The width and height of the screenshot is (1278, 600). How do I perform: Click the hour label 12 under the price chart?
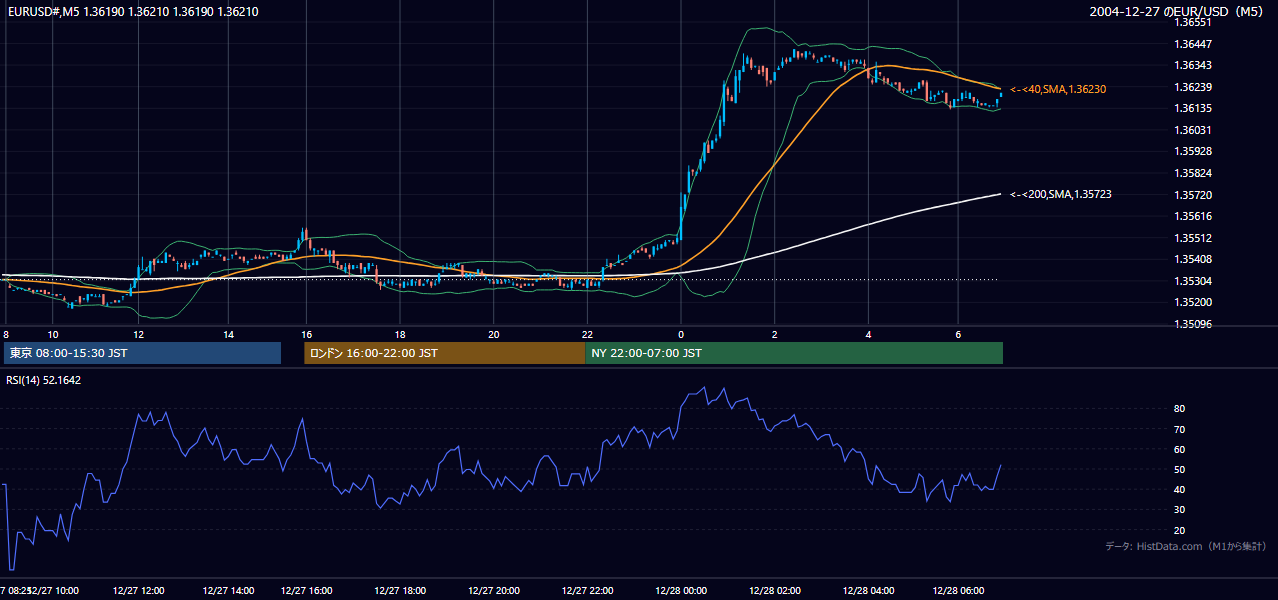(x=139, y=335)
